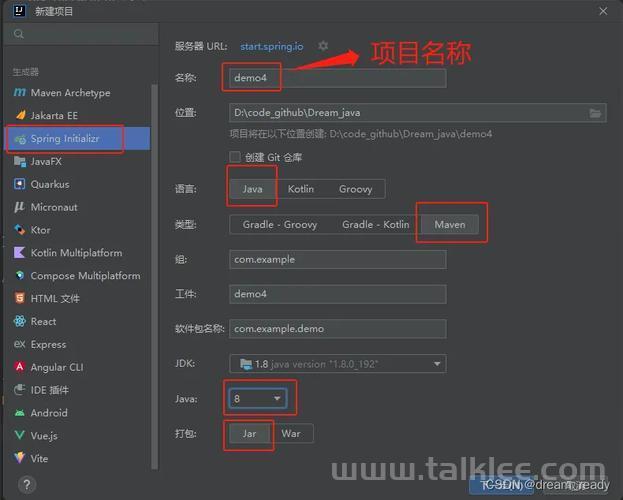623x500 pixels.
Task: Click the artifact field demo4
Action: (x=337, y=294)
